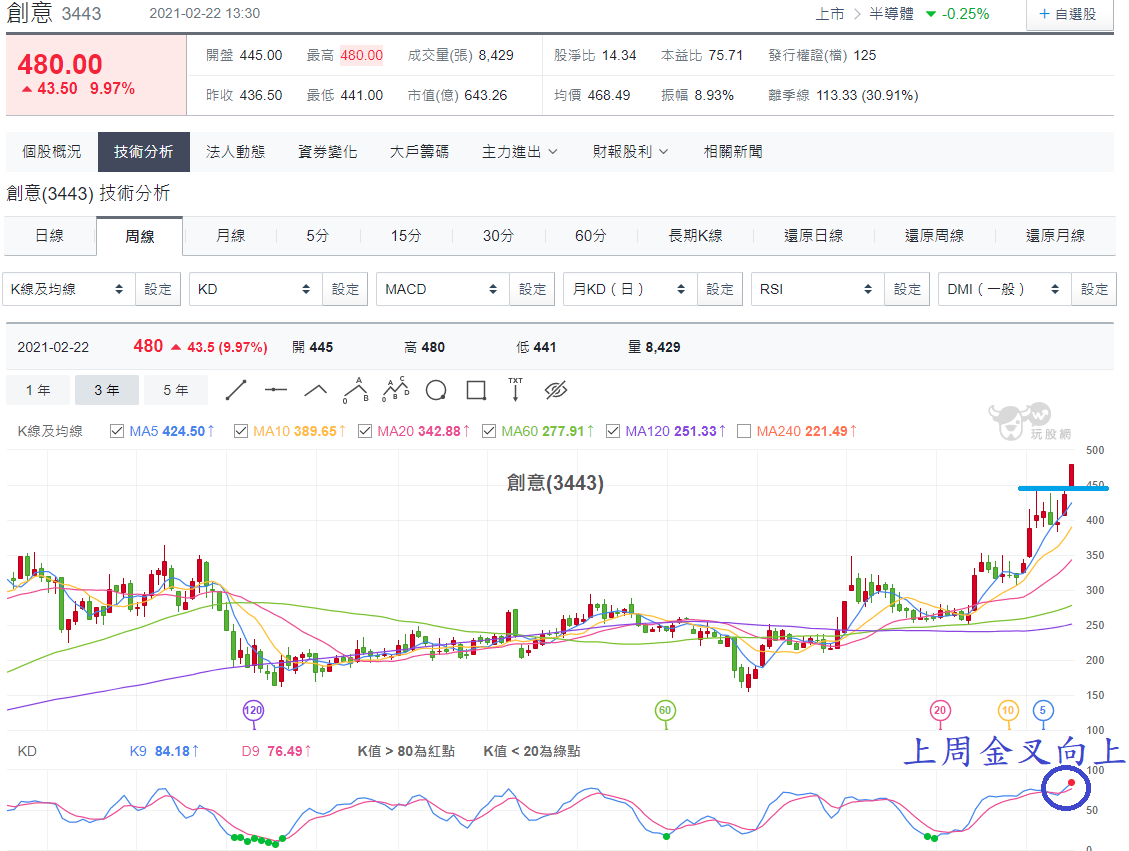Open the MACD indicator dropdown
1129x851 pixels.
pyautogui.click(x=442, y=289)
